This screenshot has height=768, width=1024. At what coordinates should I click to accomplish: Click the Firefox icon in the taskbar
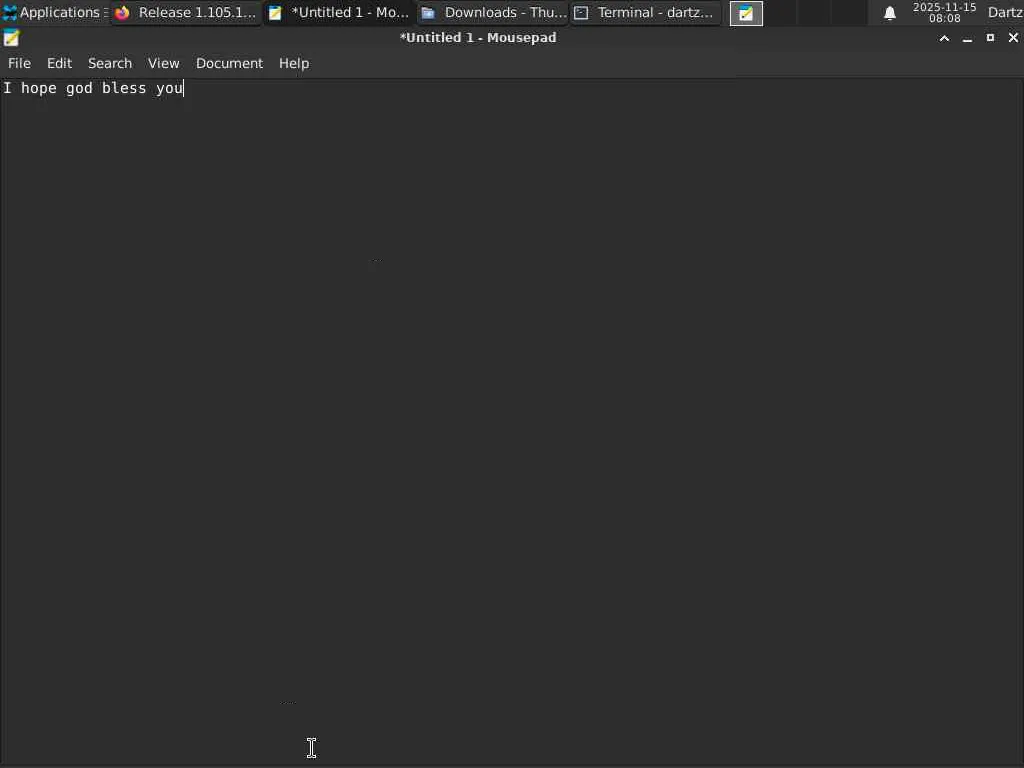(x=122, y=12)
